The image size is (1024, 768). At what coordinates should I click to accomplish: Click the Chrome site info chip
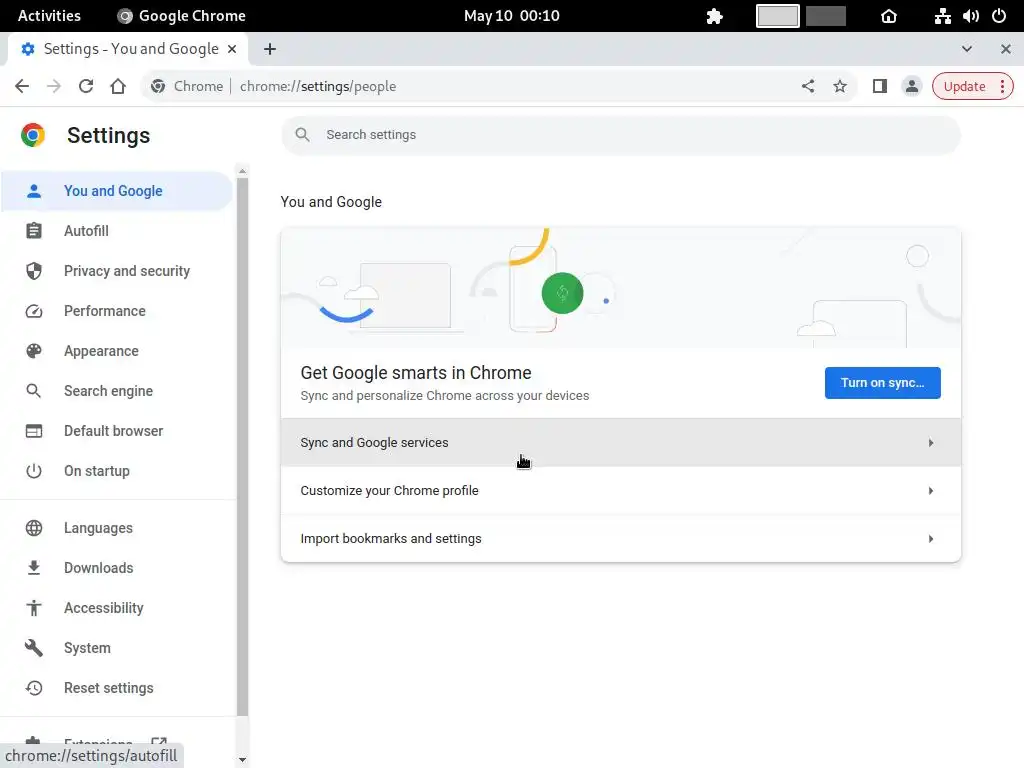tap(187, 86)
